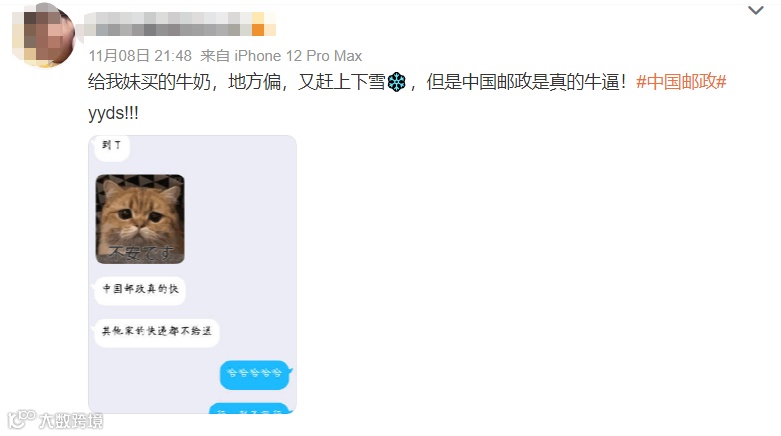Click the iPhone 12 Pro Max source link

click(298, 56)
